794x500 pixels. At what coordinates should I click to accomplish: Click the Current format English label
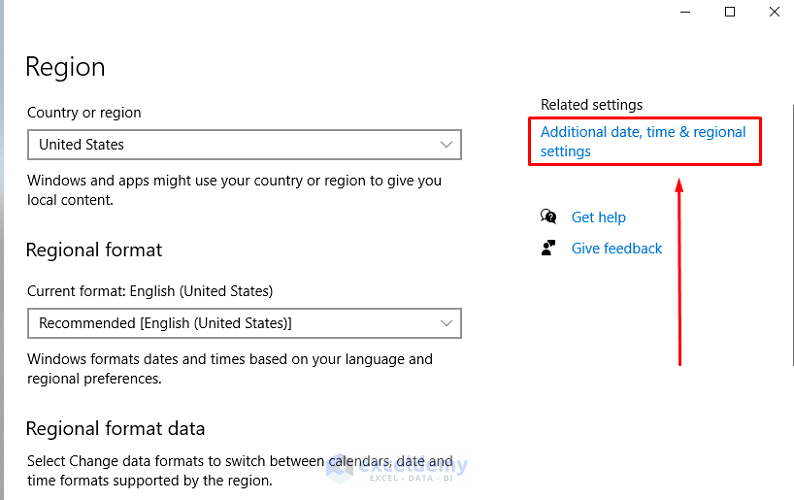coord(150,291)
